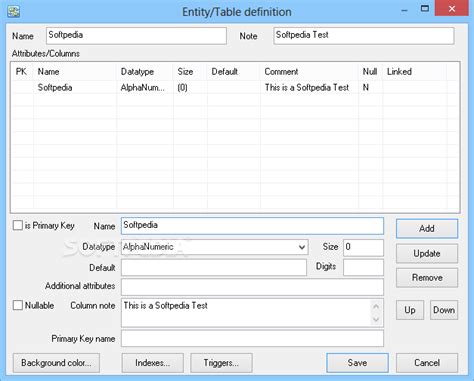Move the column Down

tap(444, 310)
